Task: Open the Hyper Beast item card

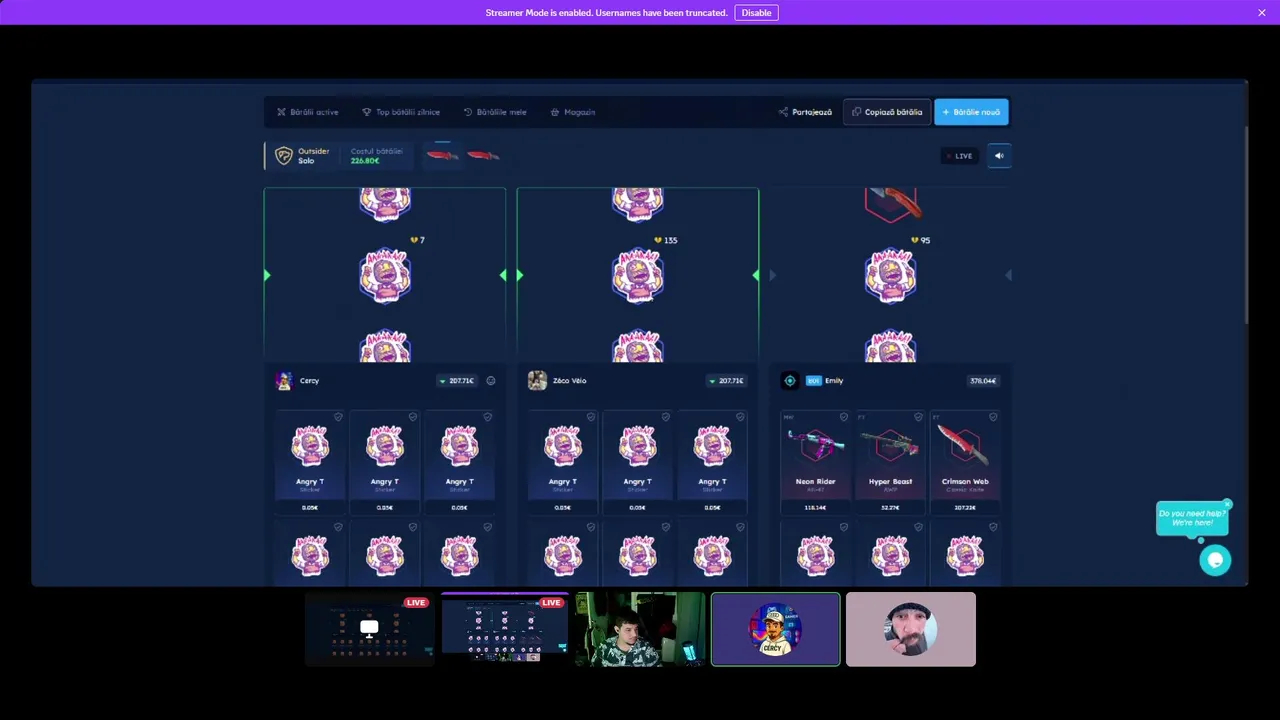Action: [x=890, y=463]
